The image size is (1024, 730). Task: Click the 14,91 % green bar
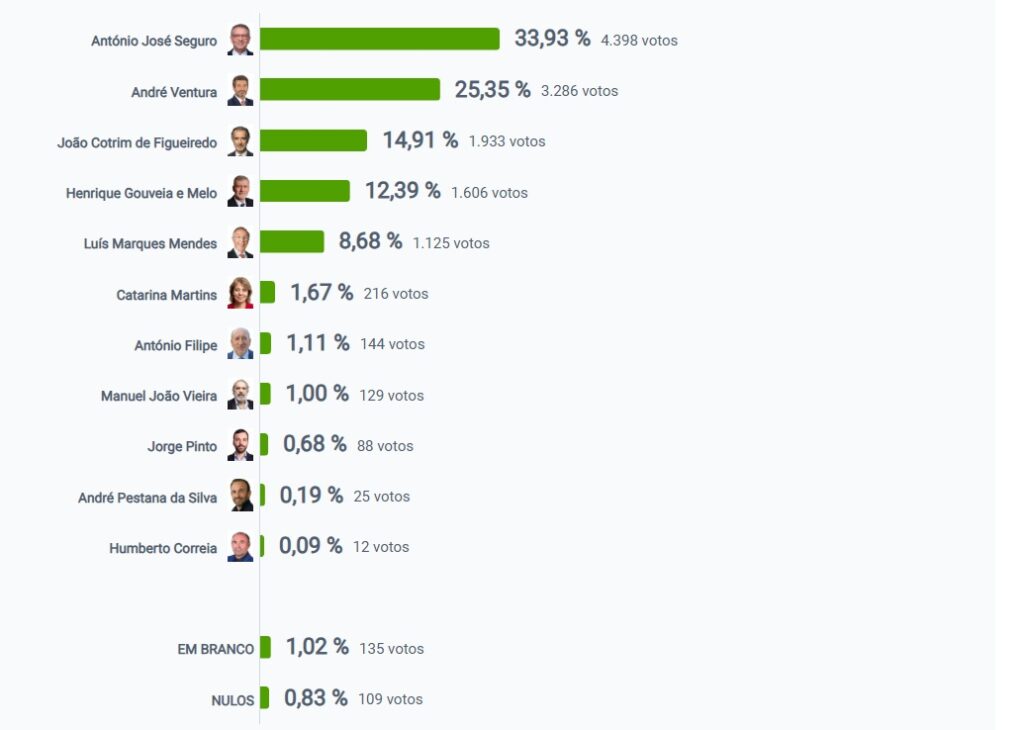(x=313, y=141)
